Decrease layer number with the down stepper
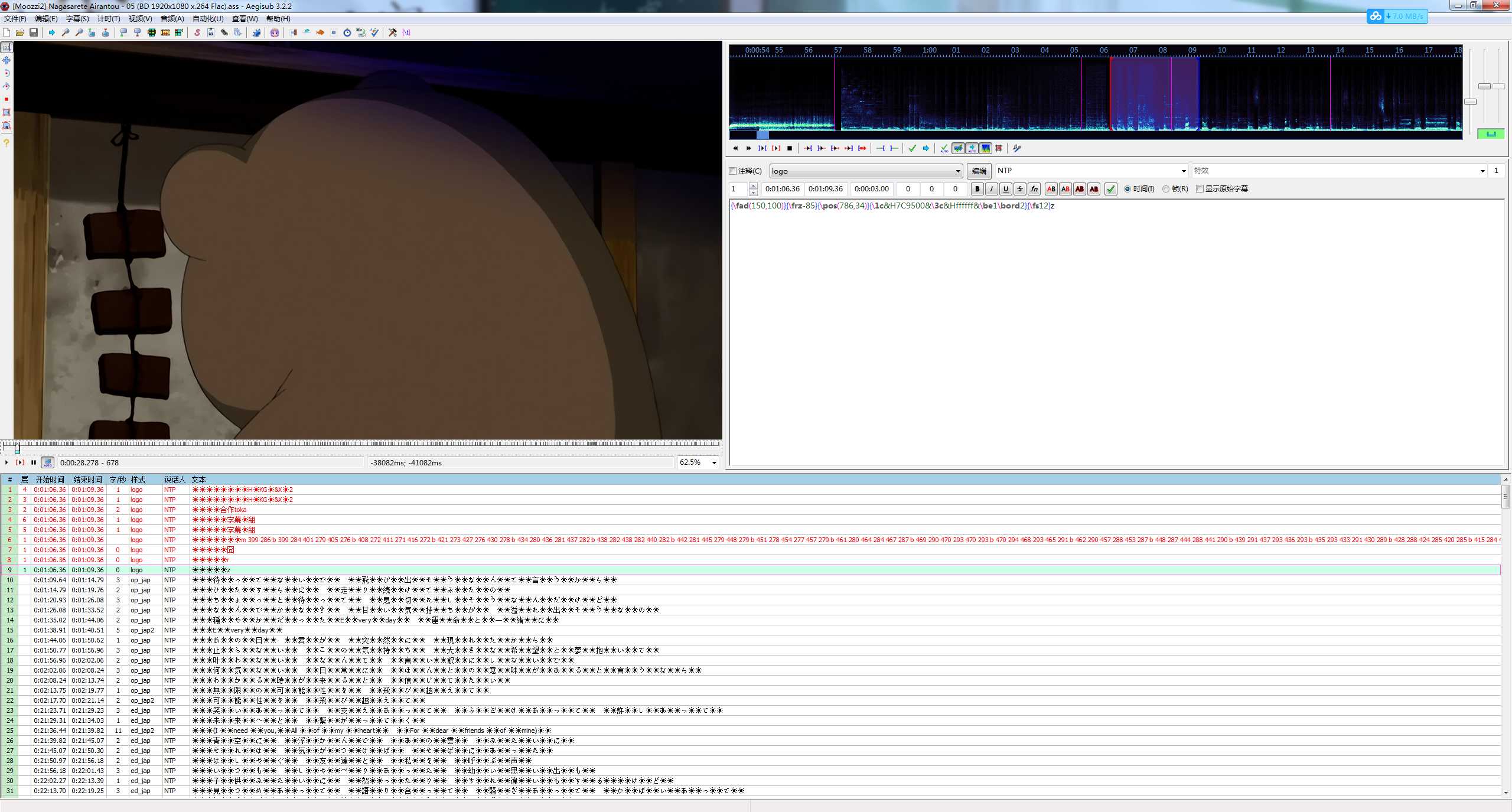Viewport: 1512px width, 812px height. (753, 193)
